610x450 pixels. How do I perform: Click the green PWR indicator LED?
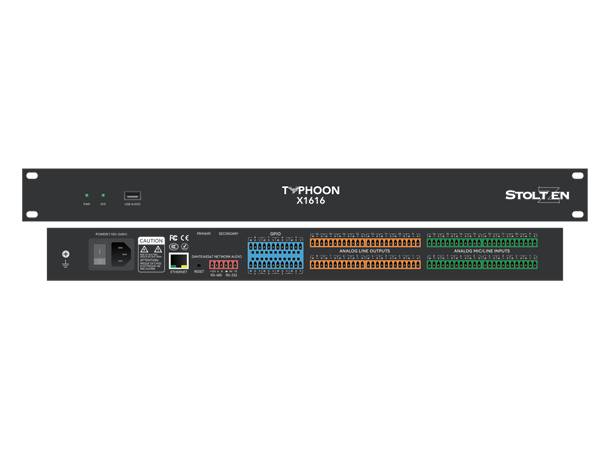pos(87,195)
